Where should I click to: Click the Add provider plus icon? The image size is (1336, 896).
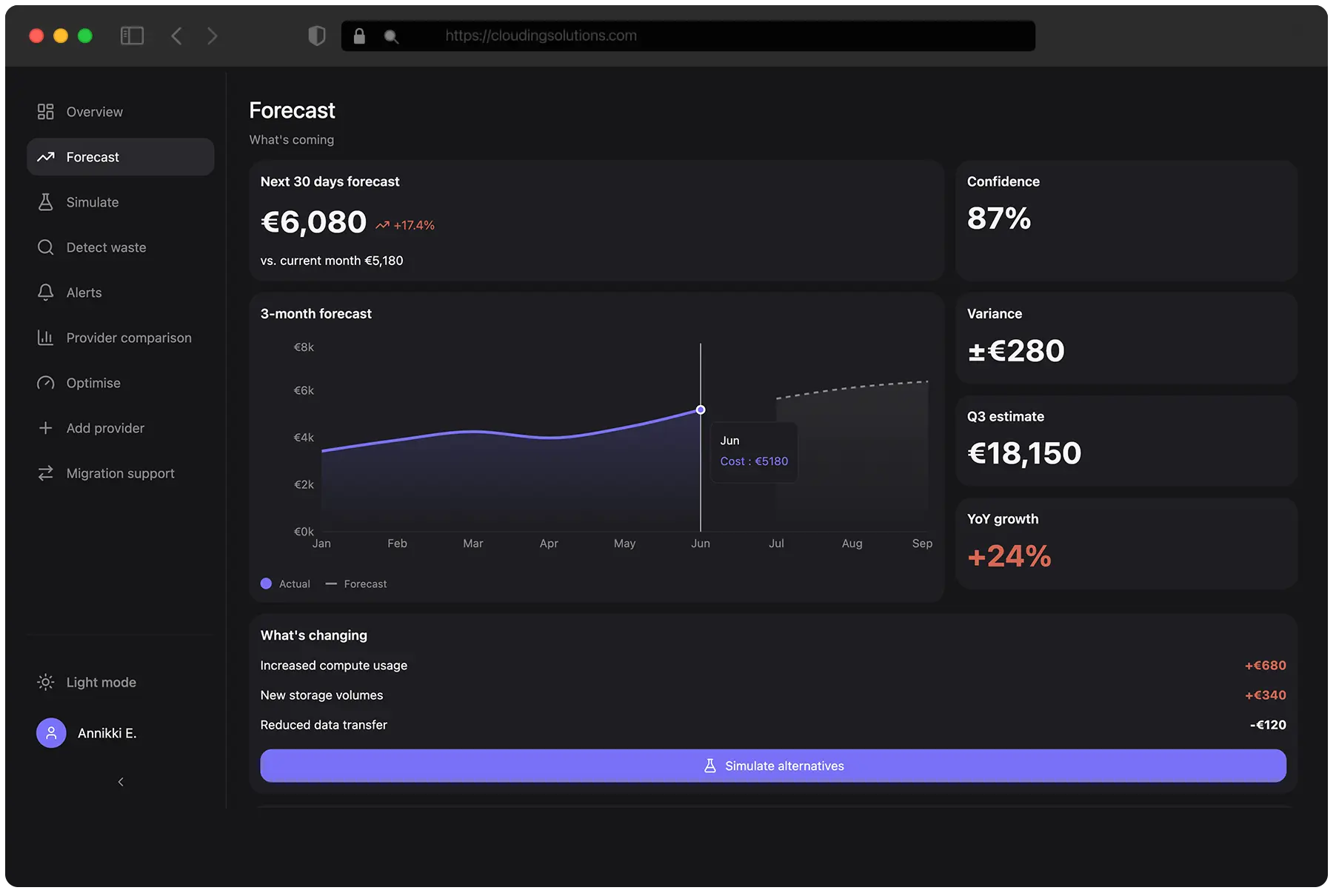45,427
